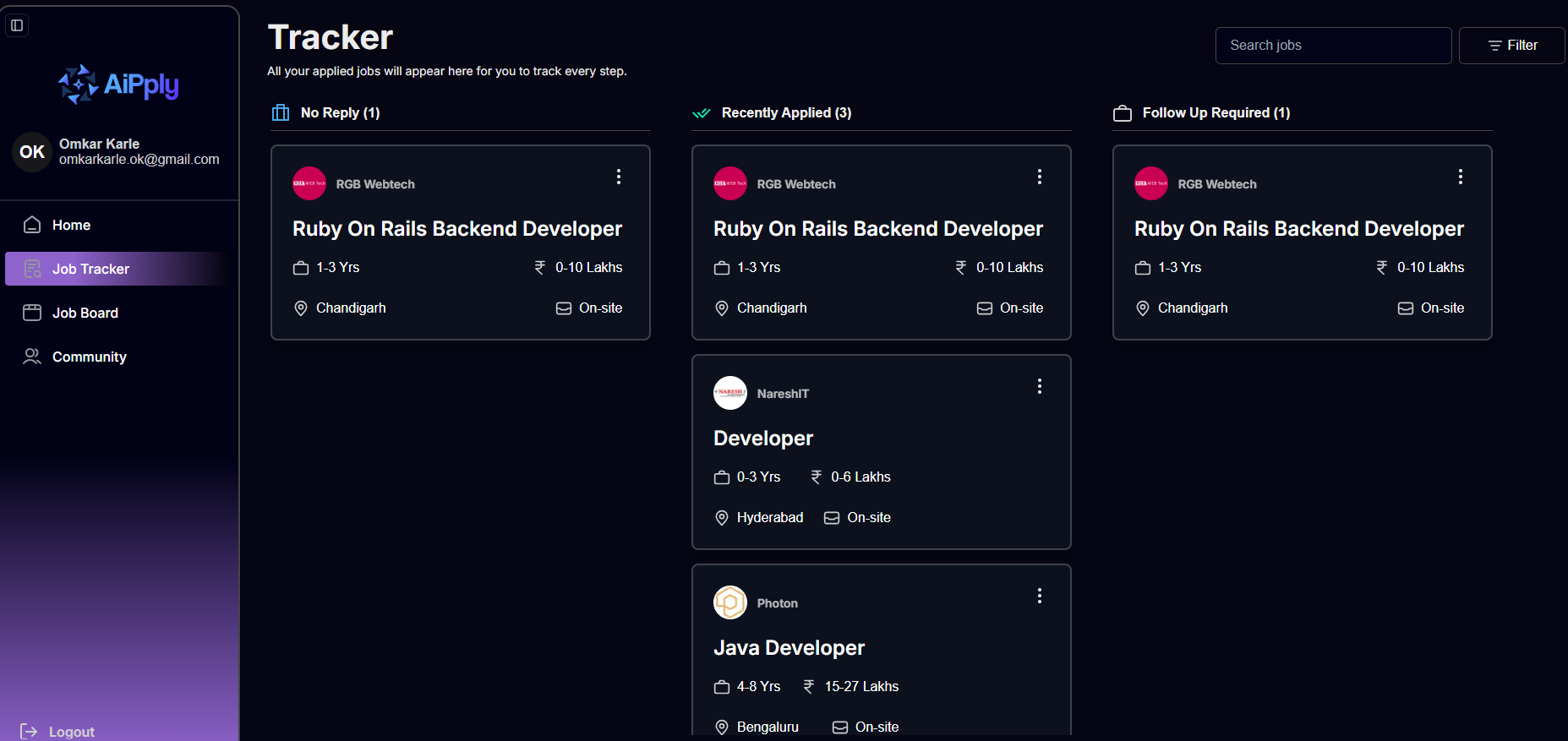The height and width of the screenshot is (741, 1568).
Task: Open the Home page
Action: pyautogui.click(x=71, y=225)
